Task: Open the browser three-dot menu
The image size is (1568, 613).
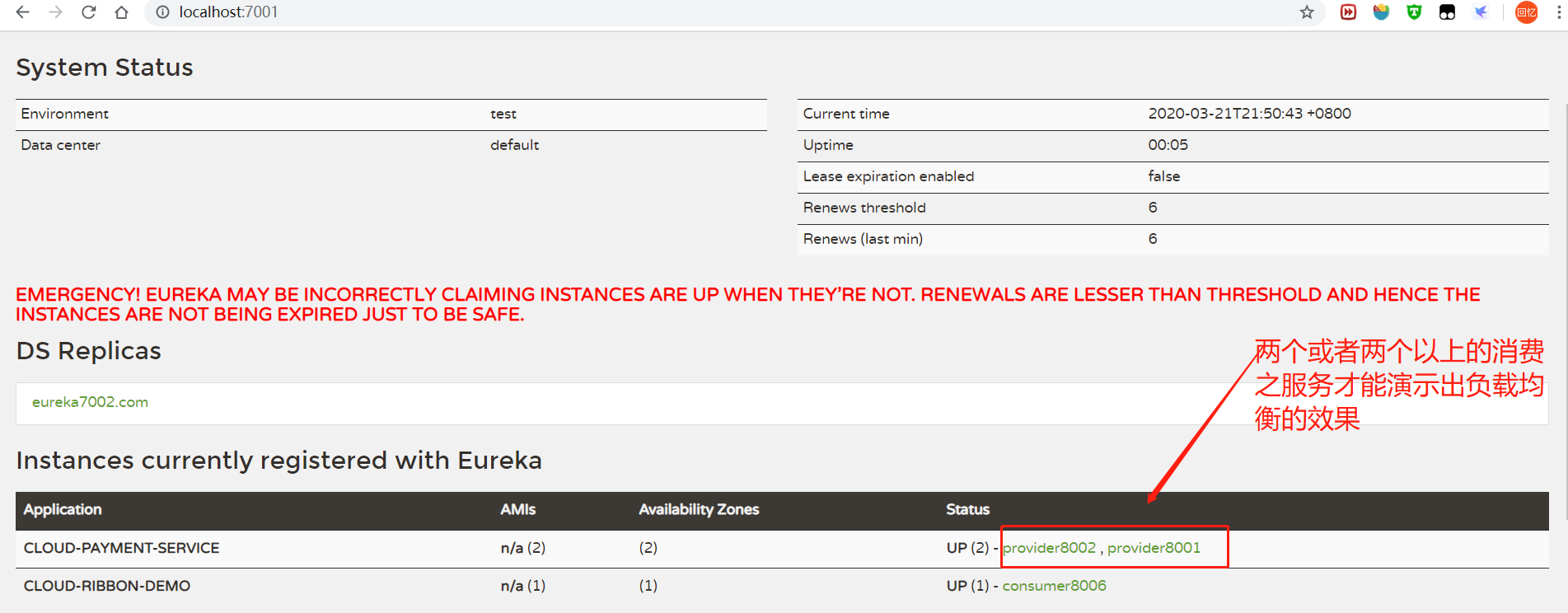Action: [x=1559, y=12]
